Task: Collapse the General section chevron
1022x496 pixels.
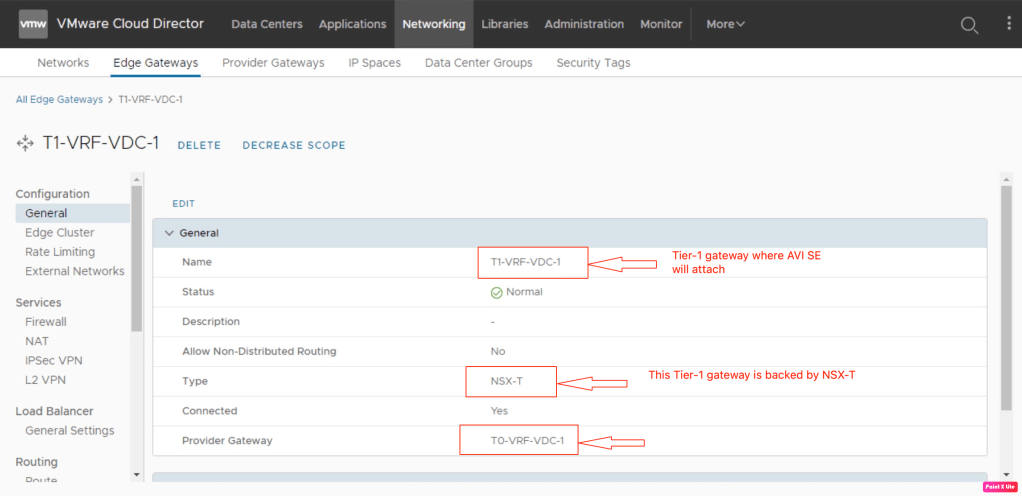Action: pos(168,233)
